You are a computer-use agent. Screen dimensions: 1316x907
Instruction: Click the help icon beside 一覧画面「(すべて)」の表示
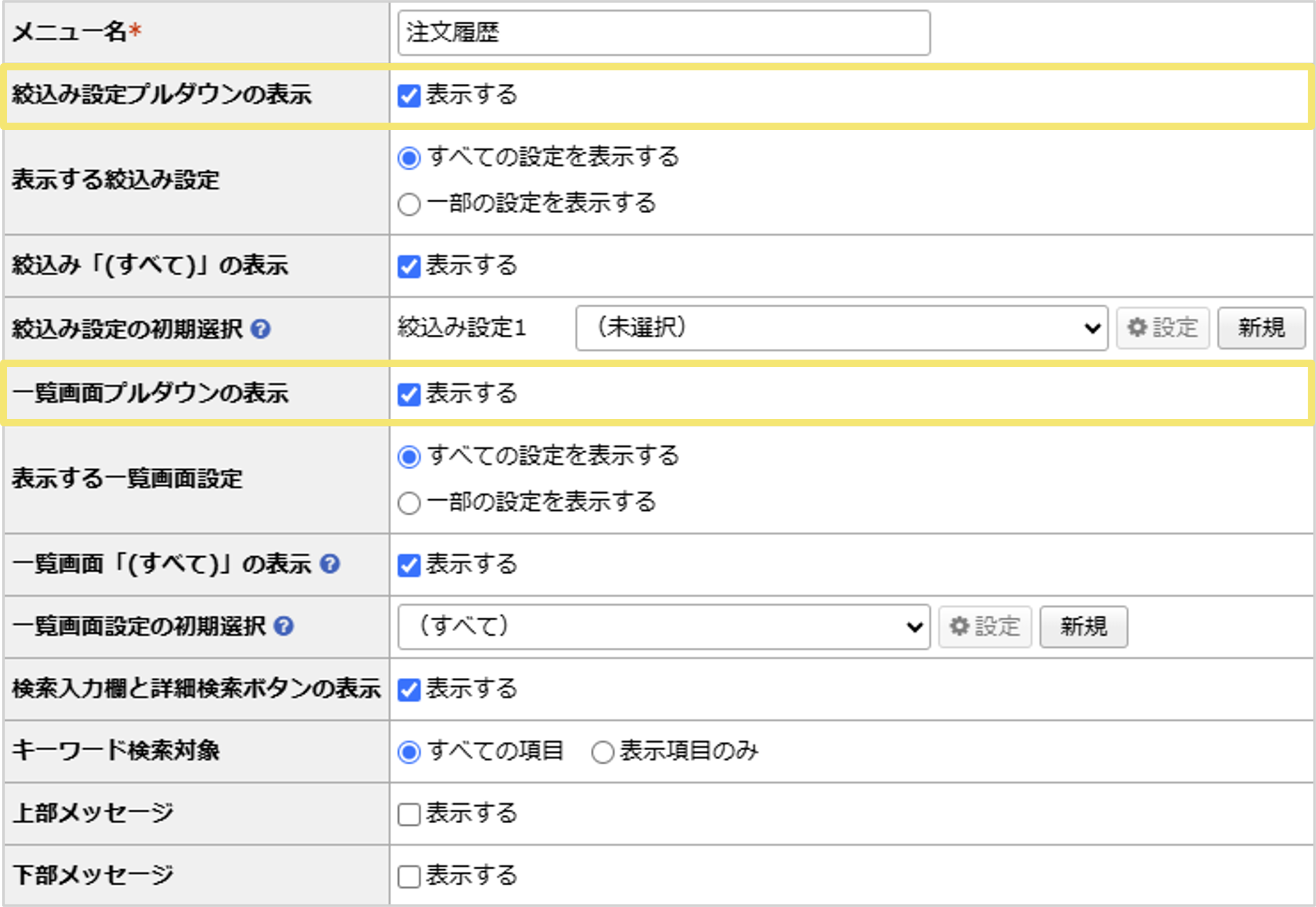[331, 564]
